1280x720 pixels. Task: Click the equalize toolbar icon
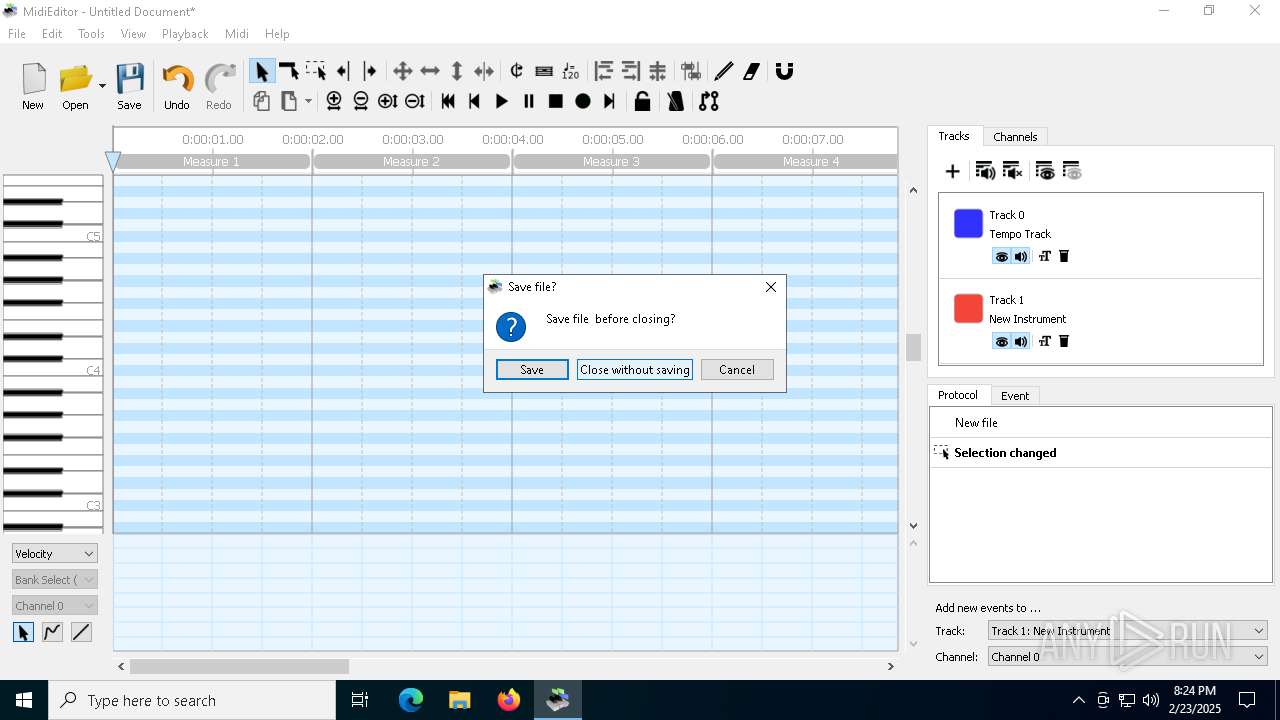tap(657, 71)
